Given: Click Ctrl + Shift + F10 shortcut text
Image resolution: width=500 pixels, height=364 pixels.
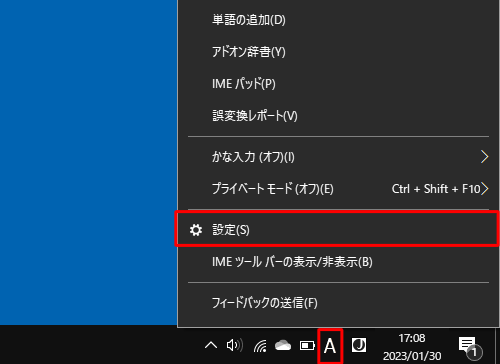Looking at the screenshot, I should click(436, 189).
